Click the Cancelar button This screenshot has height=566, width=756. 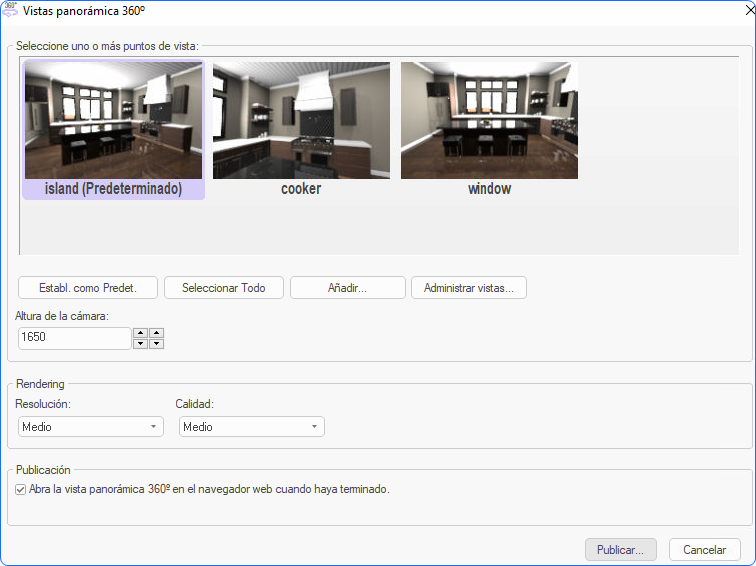tap(704, 550)
